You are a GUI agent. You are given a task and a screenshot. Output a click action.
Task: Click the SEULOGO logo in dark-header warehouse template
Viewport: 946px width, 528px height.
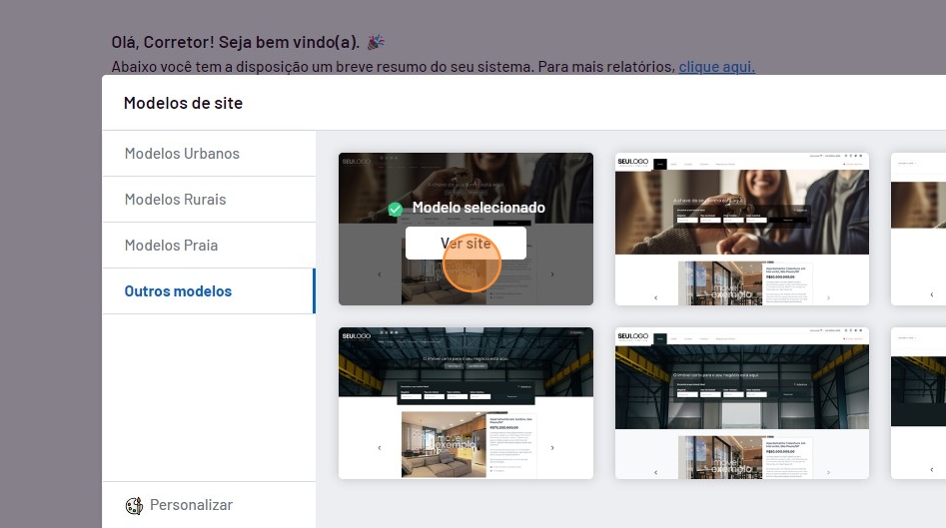356,337
